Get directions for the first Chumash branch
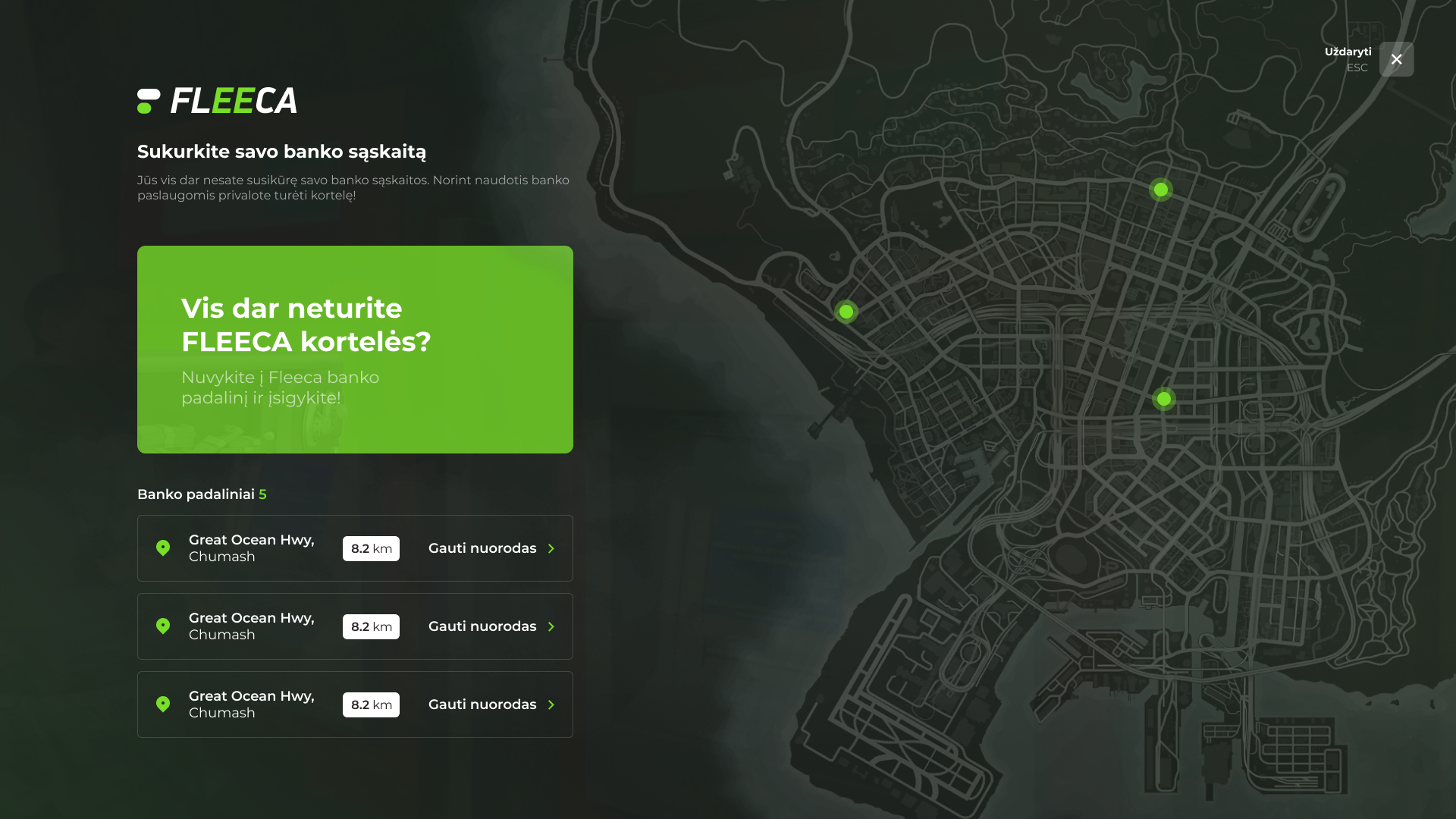 [x=482, y=548]
